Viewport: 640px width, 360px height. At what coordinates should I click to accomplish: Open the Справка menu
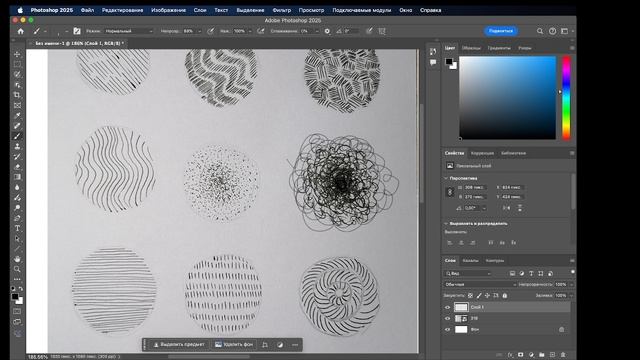click(431, 10)
